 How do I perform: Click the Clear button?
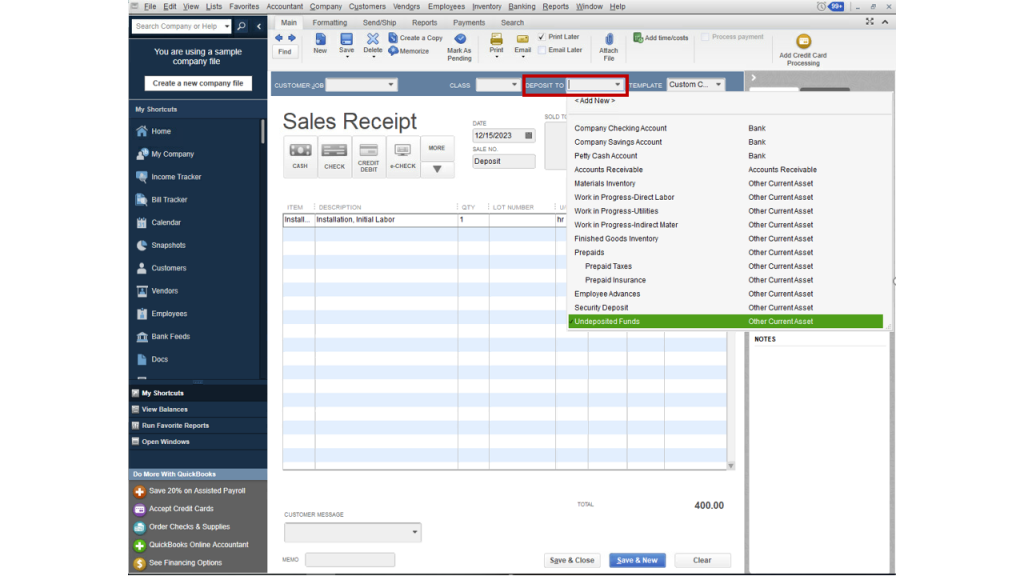pyautogui.click(x=702, y=560)
